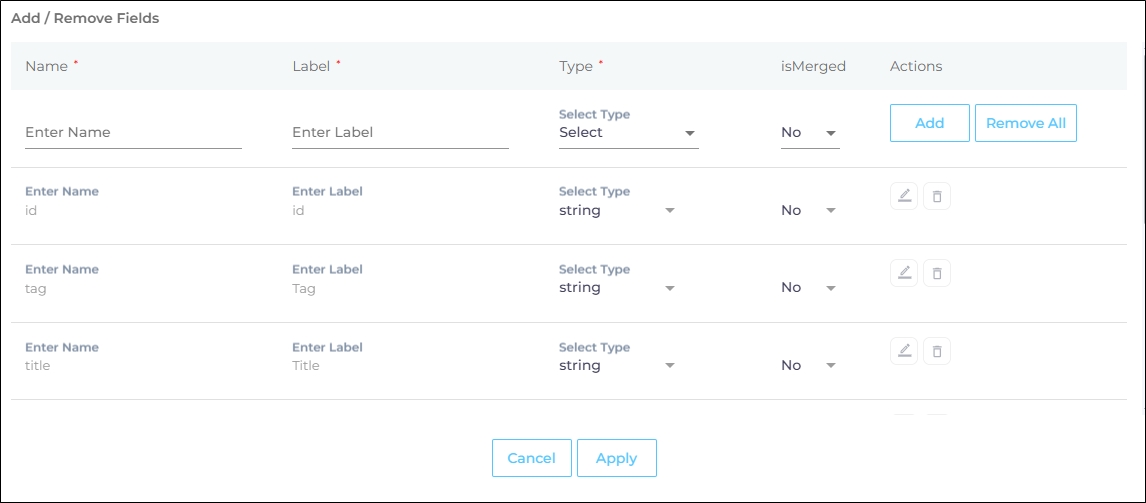This screenshot has height=503, width=1146.
Task: Expand the Type dropdown for tag row
Action: [617, 288]
